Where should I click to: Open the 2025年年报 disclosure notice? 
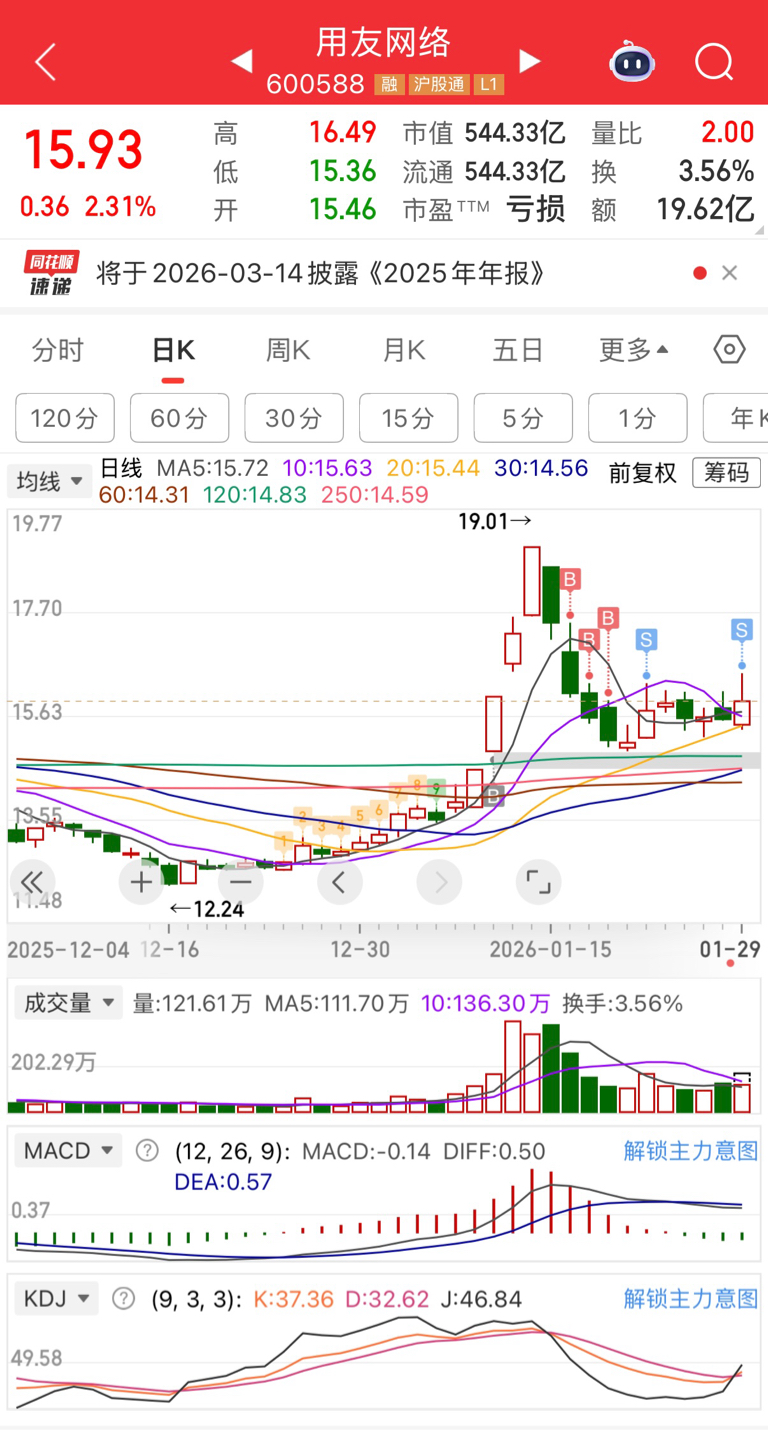[x=322, y=273]
